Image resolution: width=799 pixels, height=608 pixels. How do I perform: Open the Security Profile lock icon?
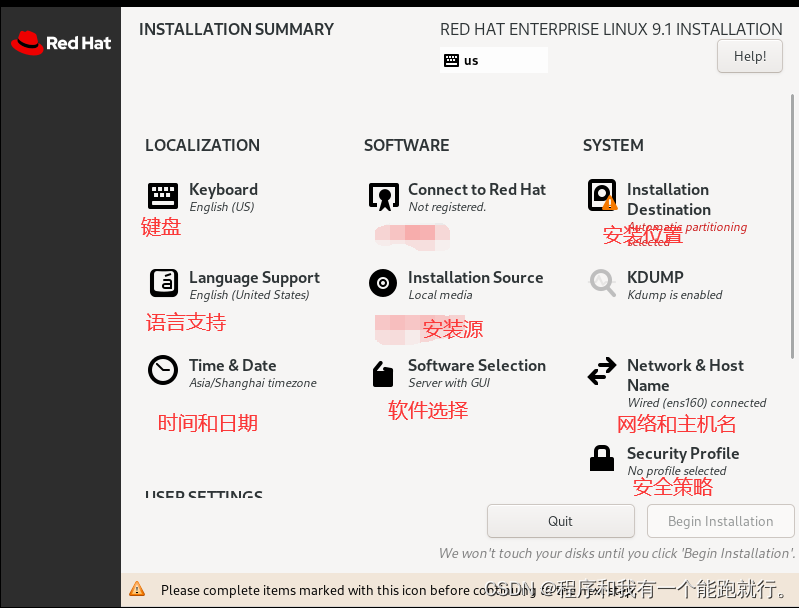(x=602, y=458)
